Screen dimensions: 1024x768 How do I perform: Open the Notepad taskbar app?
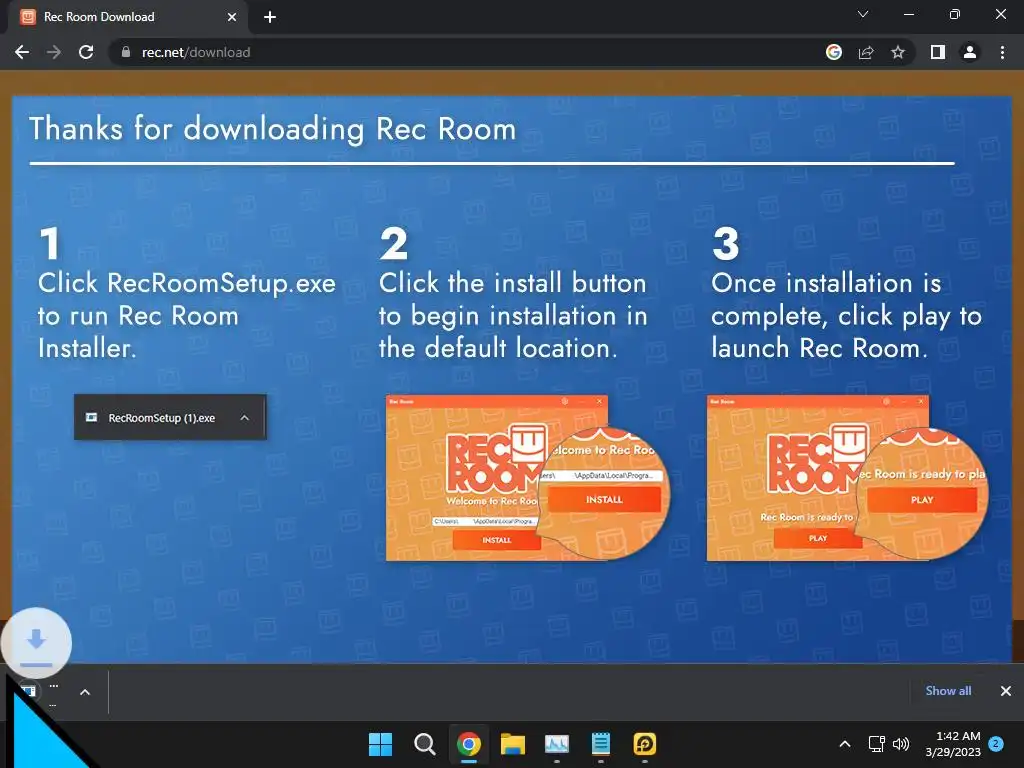(600, 744)
